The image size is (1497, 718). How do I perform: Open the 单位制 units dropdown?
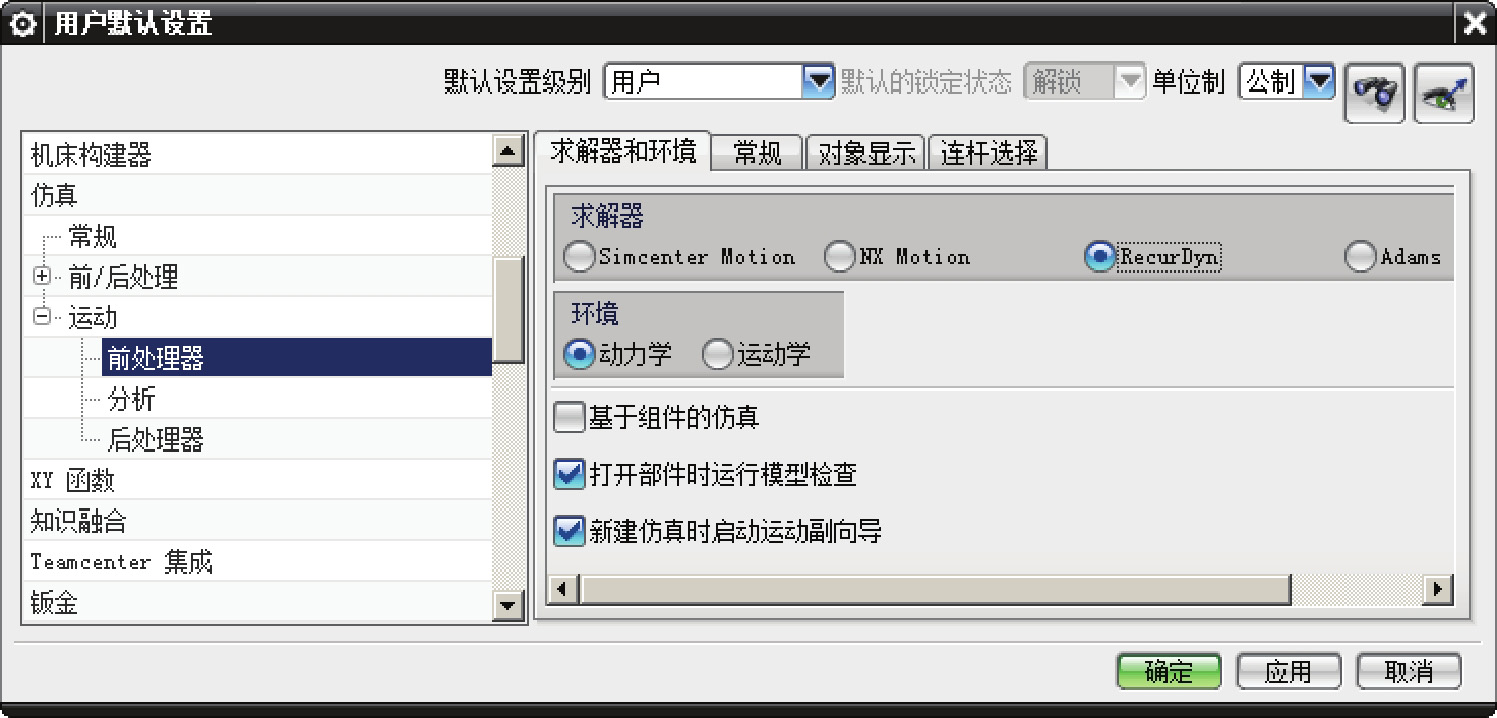tap(1319, 82)
